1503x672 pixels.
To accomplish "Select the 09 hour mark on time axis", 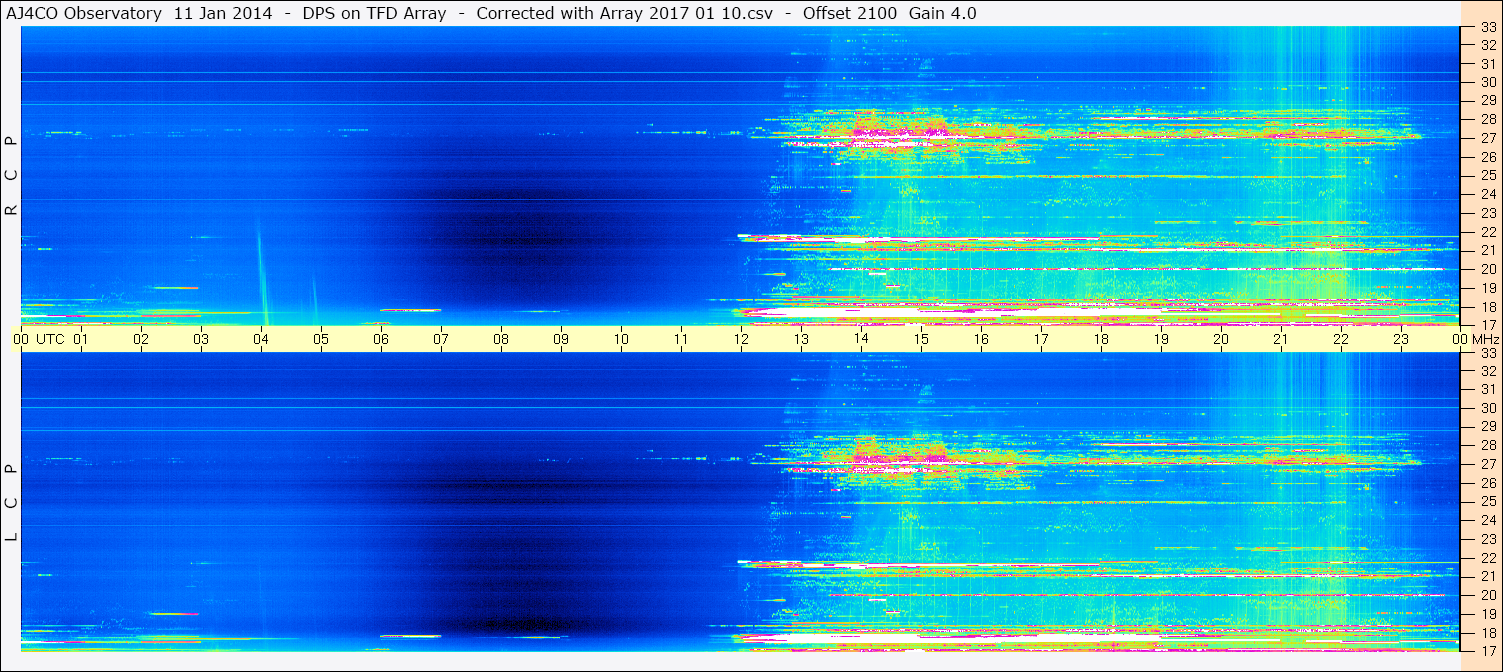I will (x=561, y=339).
